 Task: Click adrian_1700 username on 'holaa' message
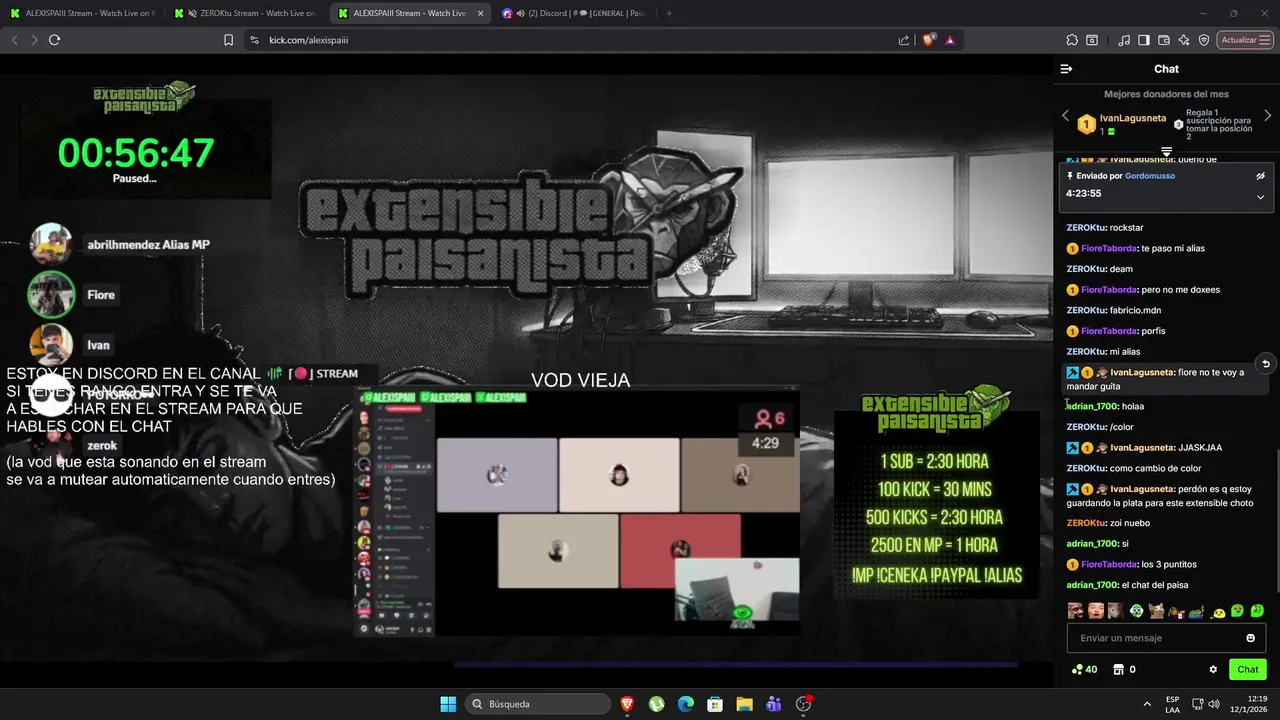(x=1090, y=406)
